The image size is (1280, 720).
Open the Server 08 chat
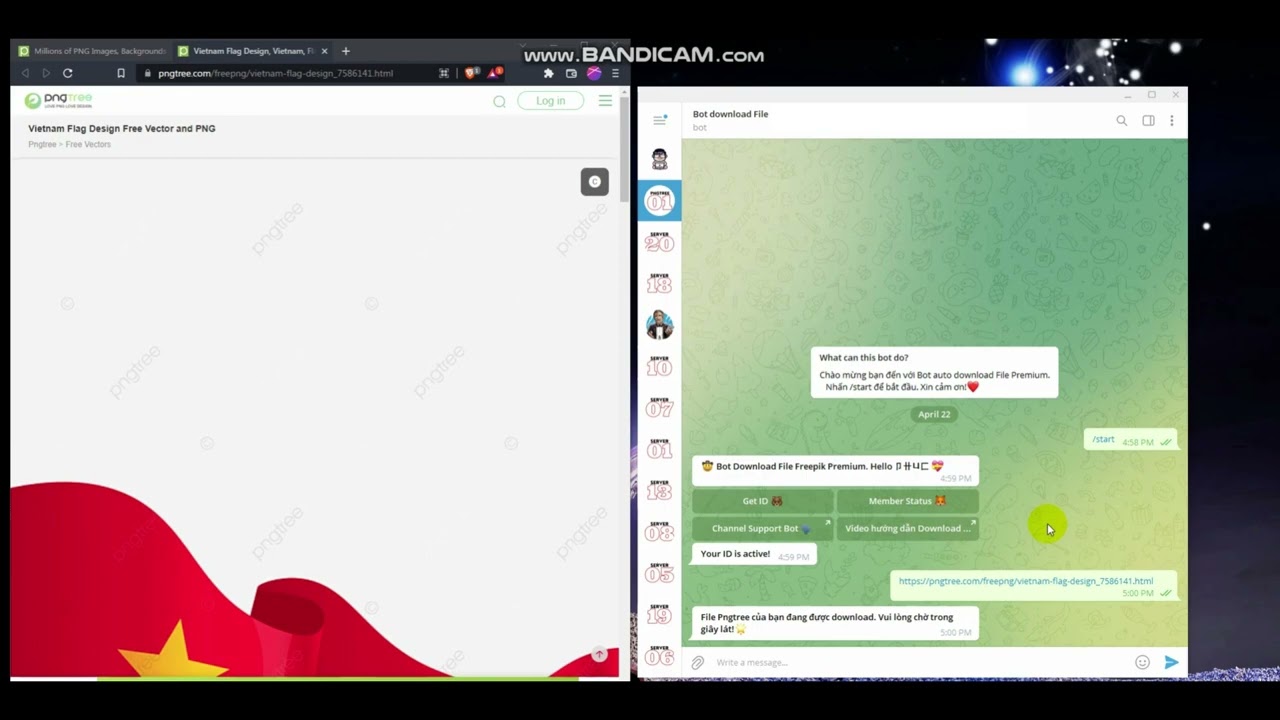coord(659,532)
